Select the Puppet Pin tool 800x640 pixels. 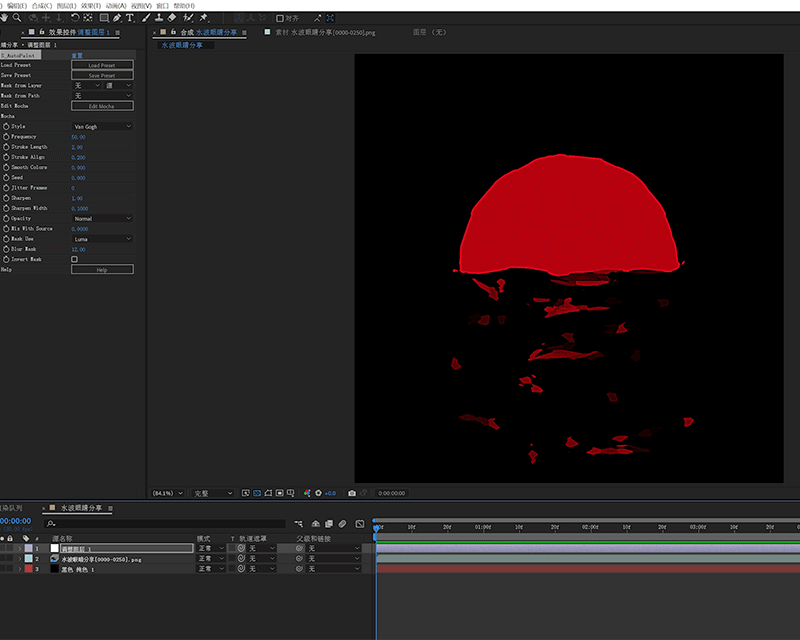click(204, 18)
